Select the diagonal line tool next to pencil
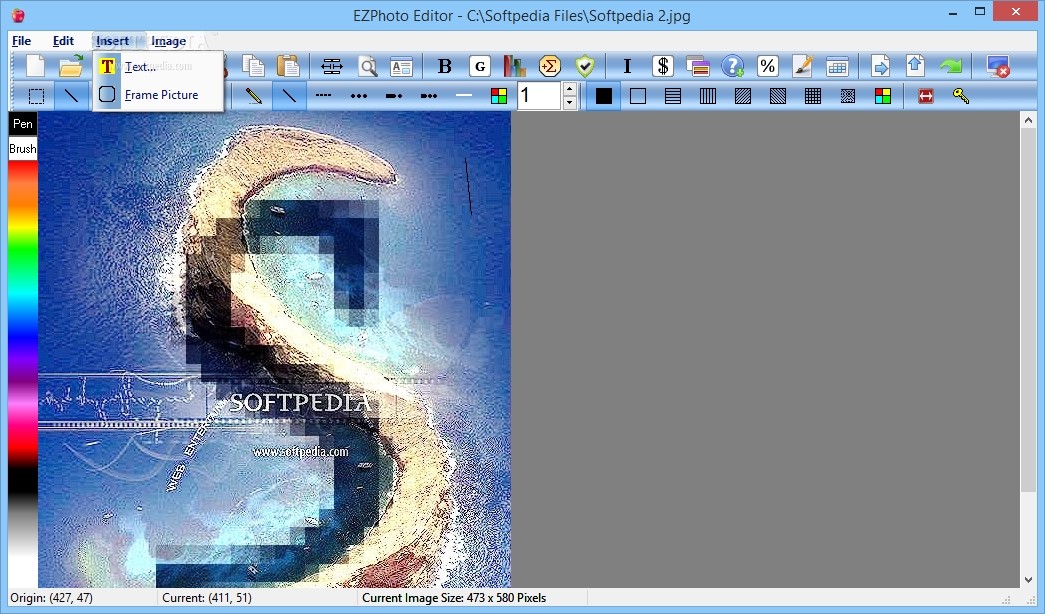 point(289,96)
